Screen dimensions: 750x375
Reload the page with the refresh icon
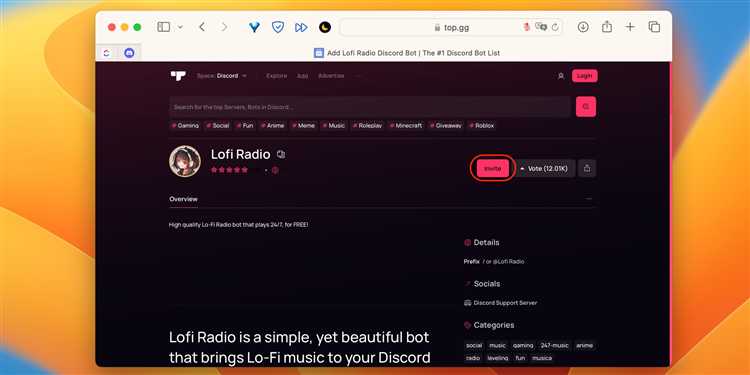coord(555,27)
